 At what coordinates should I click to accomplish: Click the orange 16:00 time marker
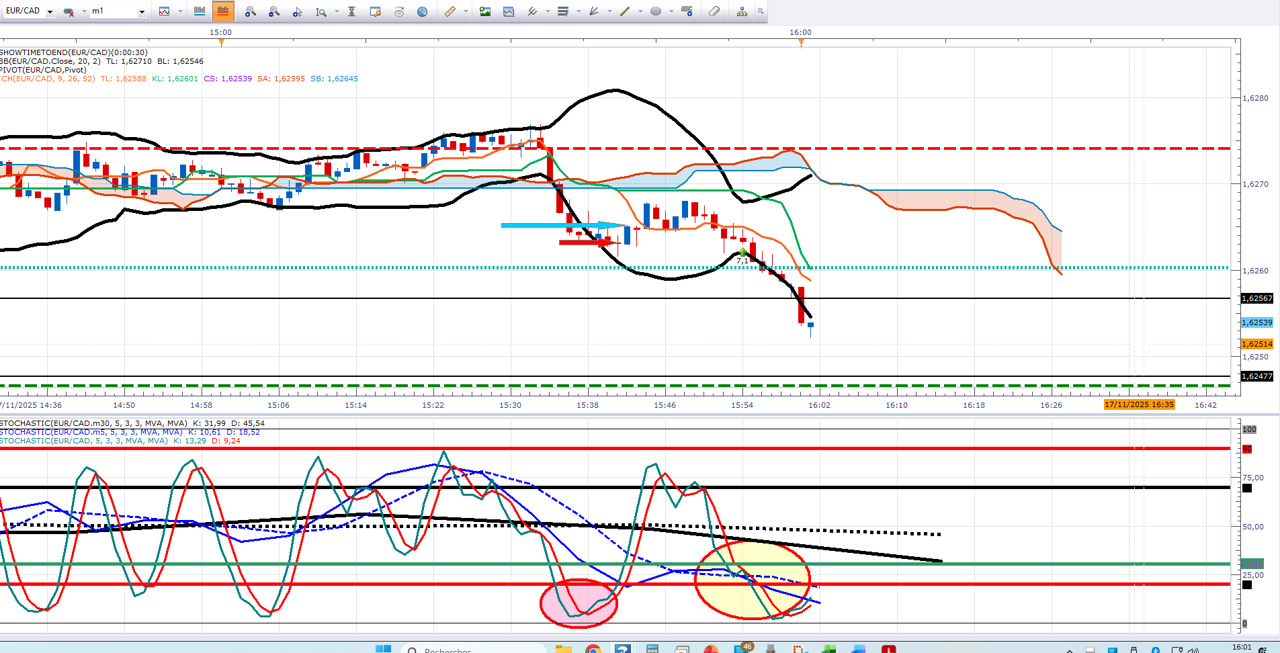click(x=799, y=41)
